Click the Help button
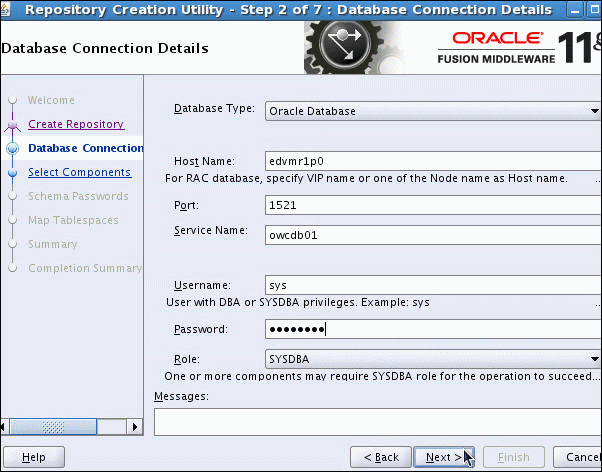 point(34,457)
